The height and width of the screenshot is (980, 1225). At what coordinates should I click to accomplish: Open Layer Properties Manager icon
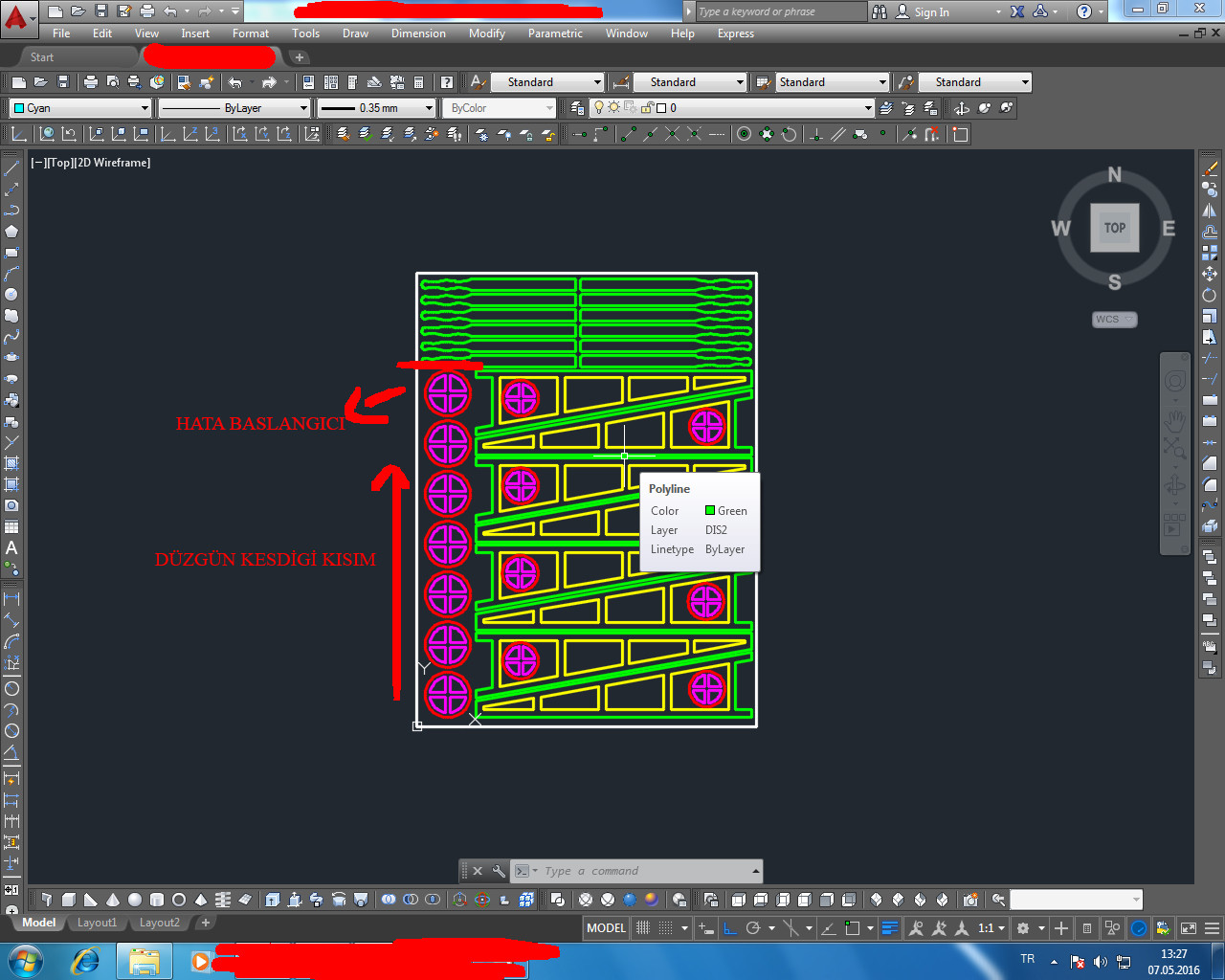click(x=577, y=108)
